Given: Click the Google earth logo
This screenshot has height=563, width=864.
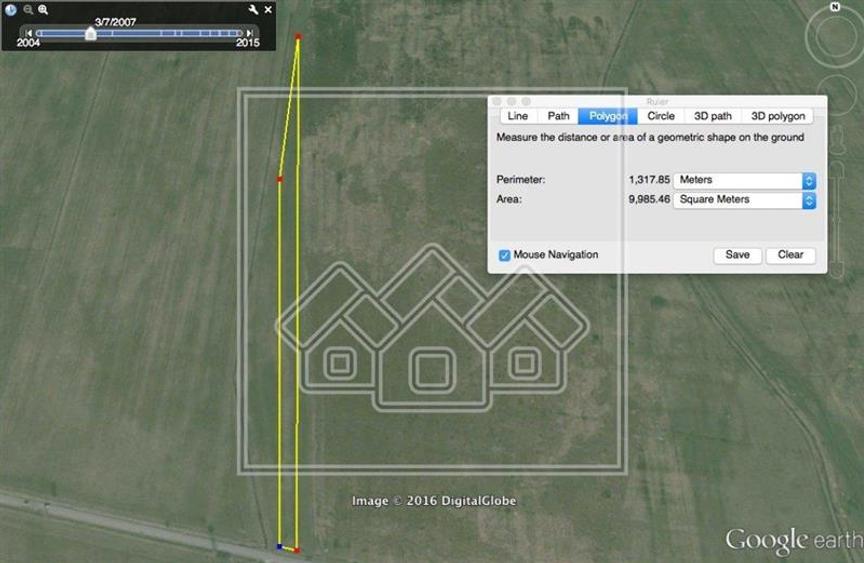Looking at the screenshot, I should pyautogui.click(x=793, y=541).
